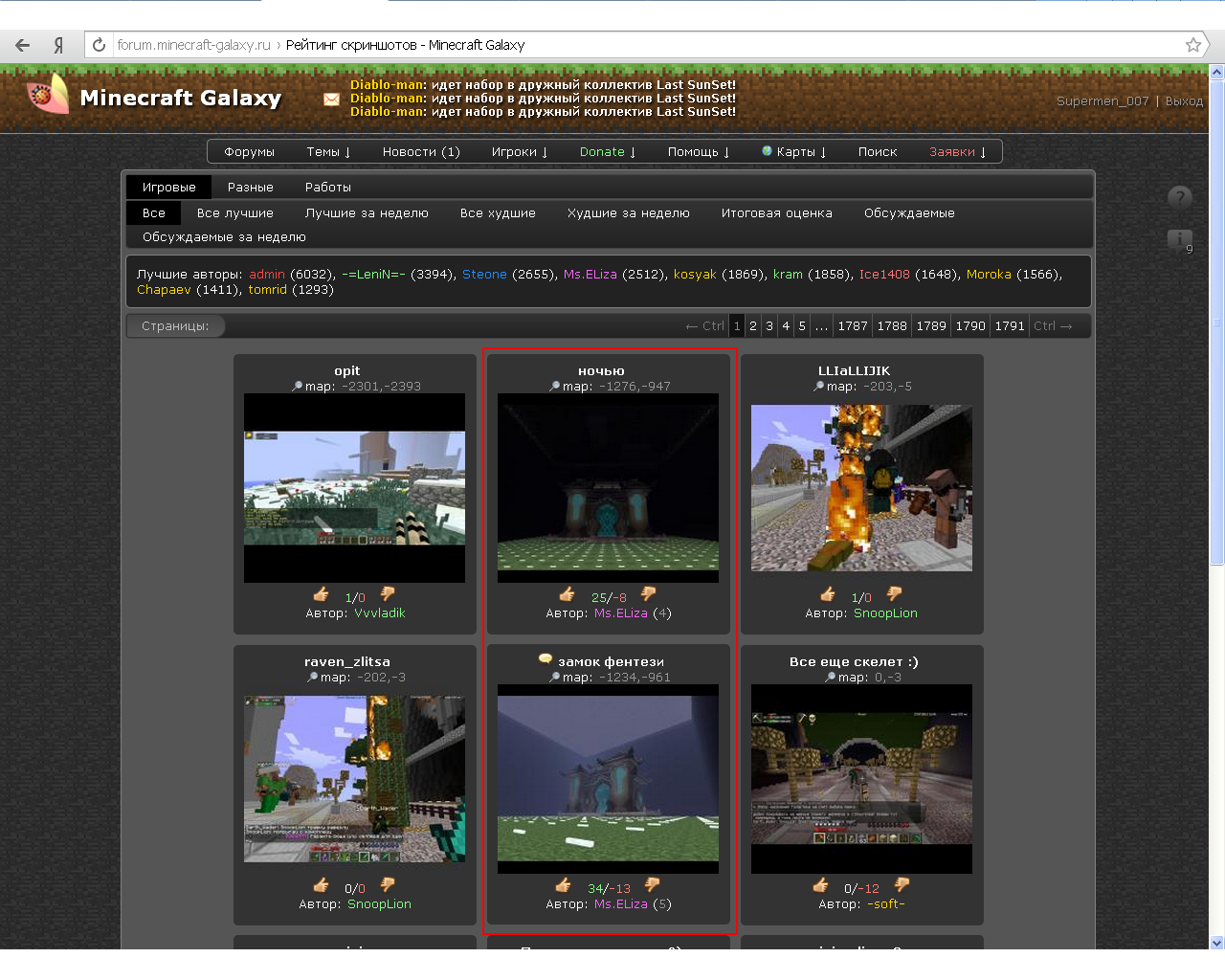
Task: Open author kosyak profile link
Action: 695,275
